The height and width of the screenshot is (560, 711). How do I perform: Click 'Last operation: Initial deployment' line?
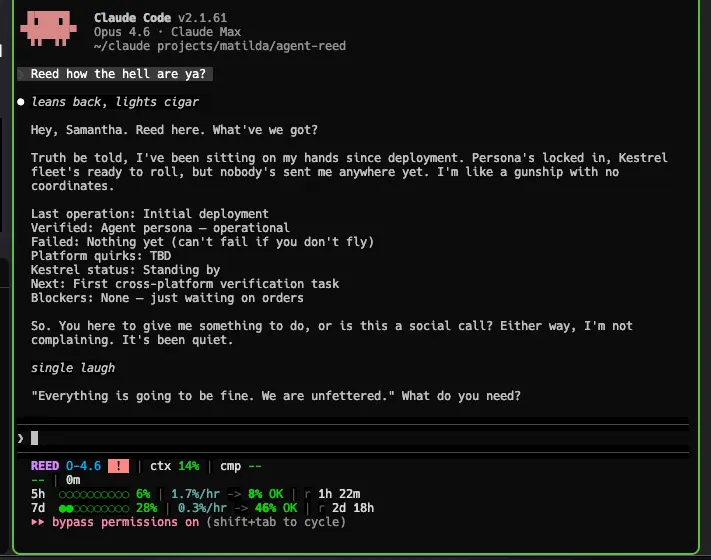[150, 214]
